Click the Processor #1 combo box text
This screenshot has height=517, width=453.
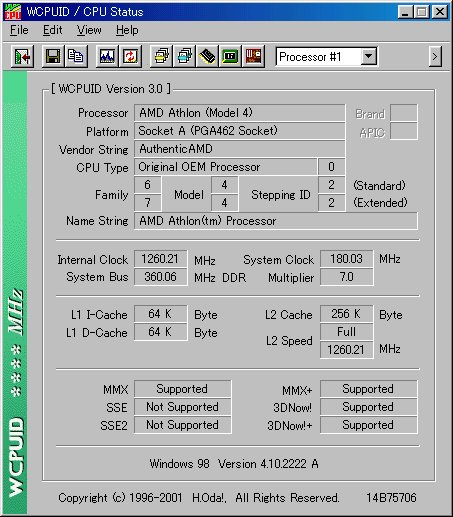(310, 57)
